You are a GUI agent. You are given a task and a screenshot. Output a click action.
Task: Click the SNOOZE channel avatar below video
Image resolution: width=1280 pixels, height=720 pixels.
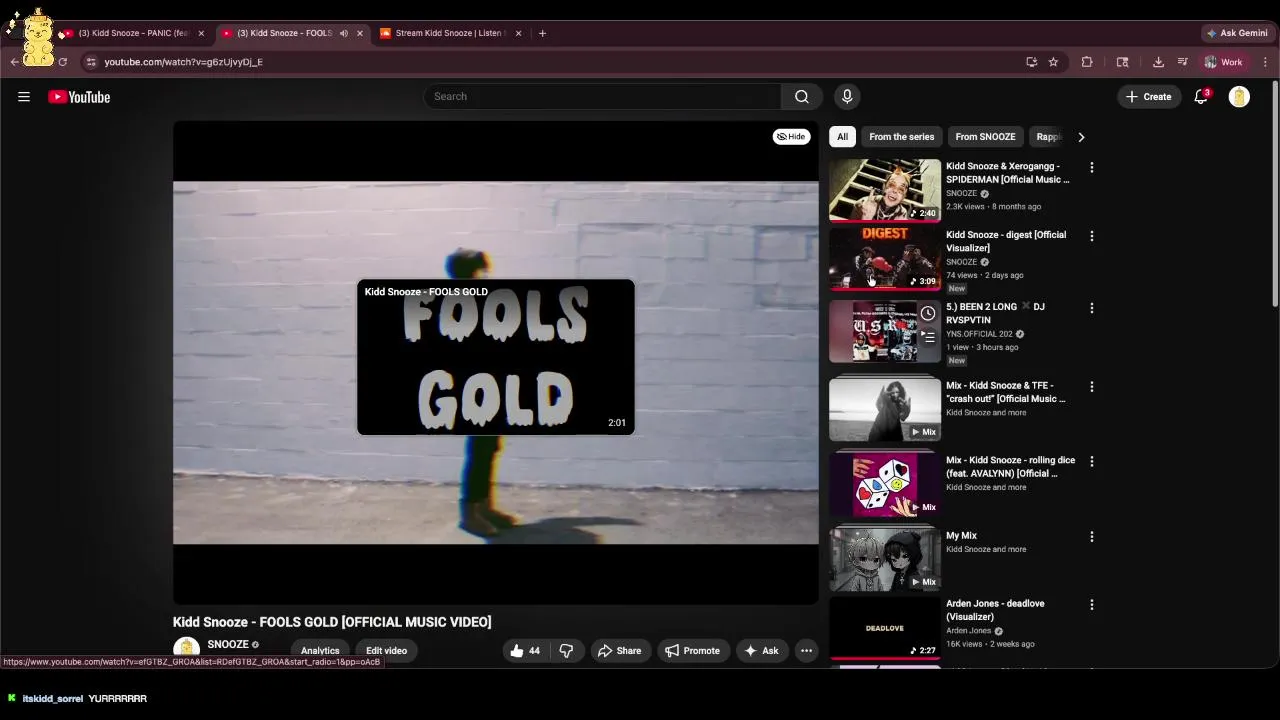tap(186, 650)
